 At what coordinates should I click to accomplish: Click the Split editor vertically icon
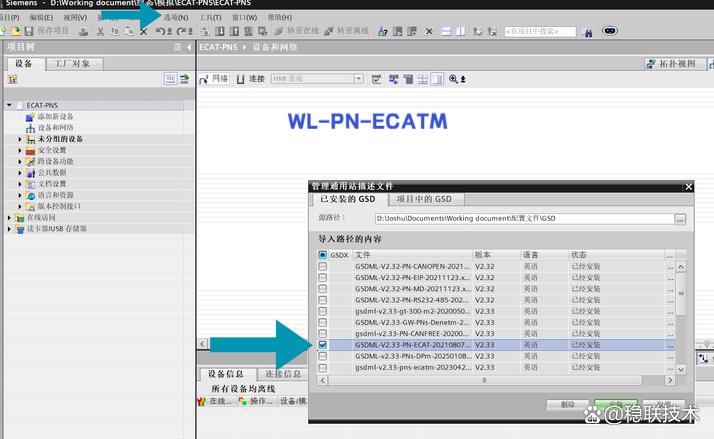461,31
